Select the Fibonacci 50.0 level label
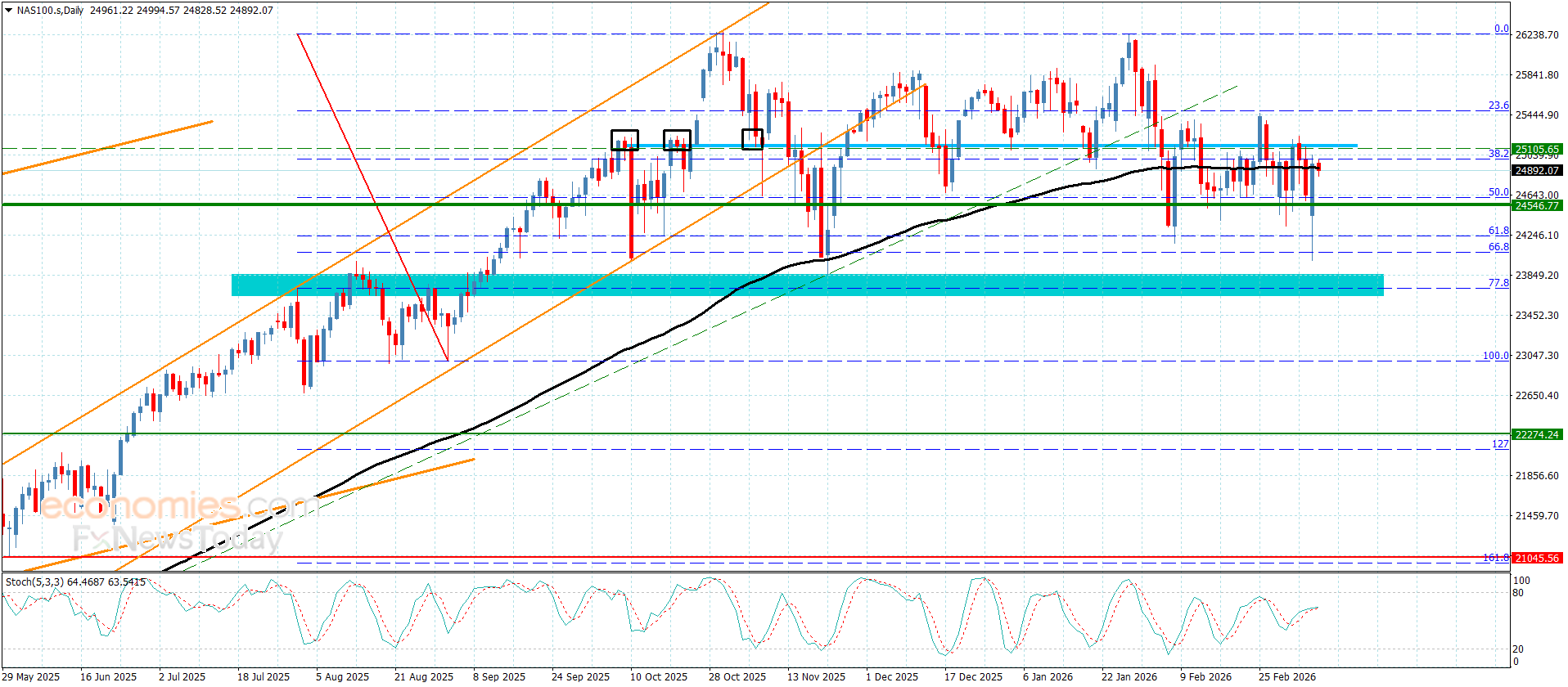 1498,192
